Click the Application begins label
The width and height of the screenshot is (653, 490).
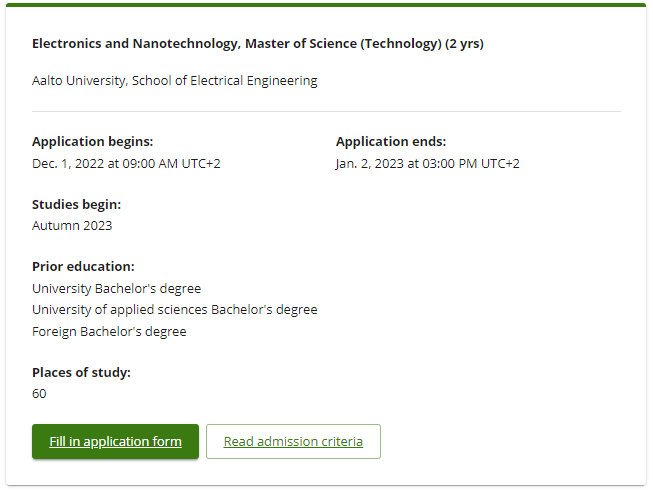[92, 142]
